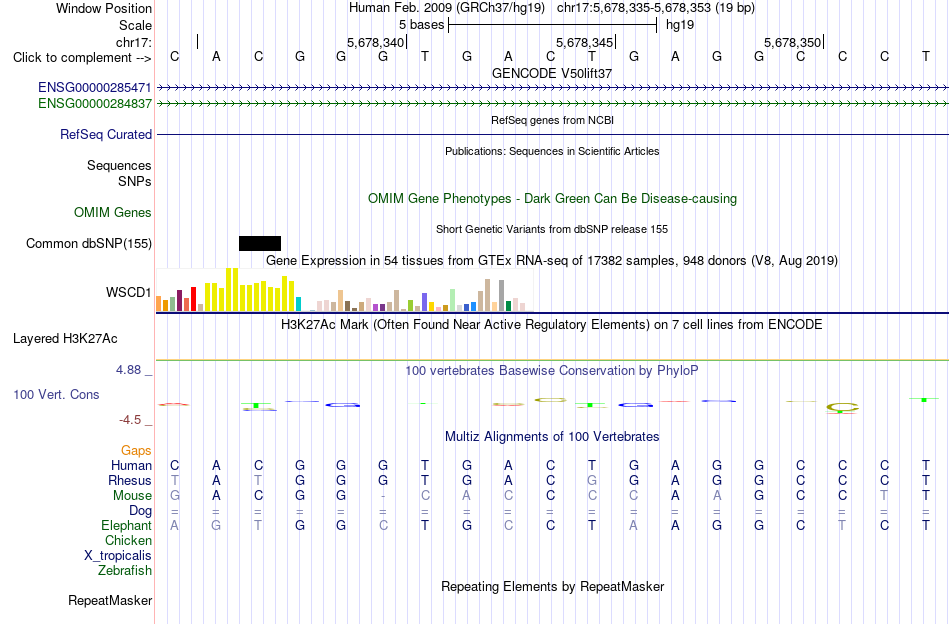This screenshot has width=950, height=624.
Task: Open the Common dbSNP(155) track label
Action: click(x=88, y=244)
